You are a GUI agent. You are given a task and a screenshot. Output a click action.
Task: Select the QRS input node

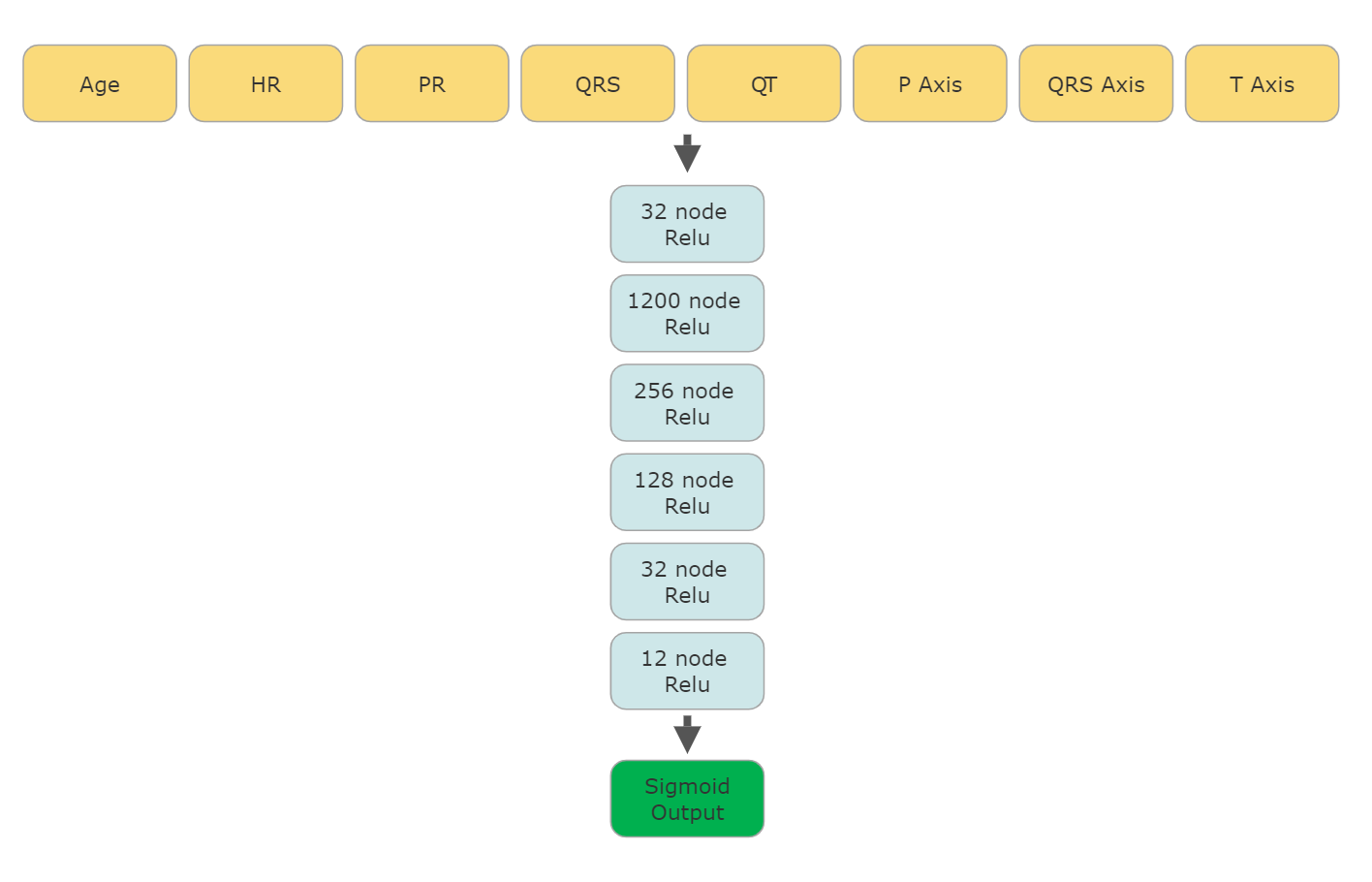[x=598, y=83]
